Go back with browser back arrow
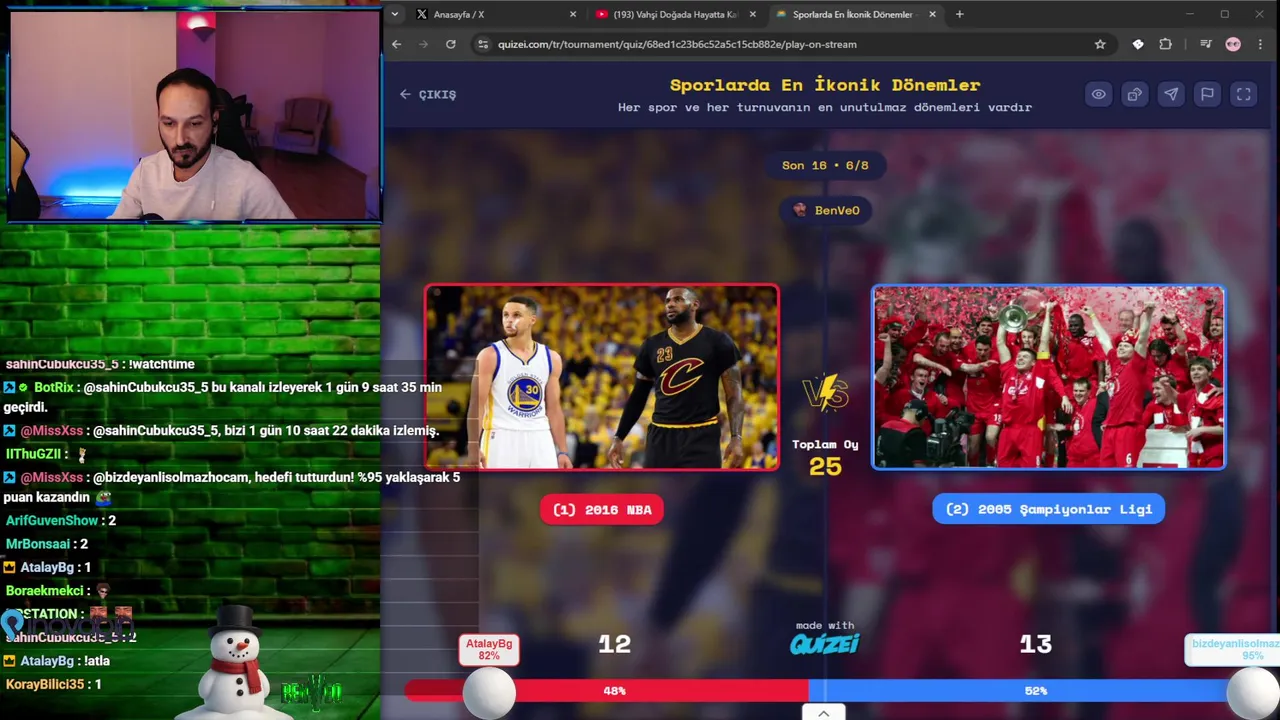The image size is (1280, 720). point(397,44)
